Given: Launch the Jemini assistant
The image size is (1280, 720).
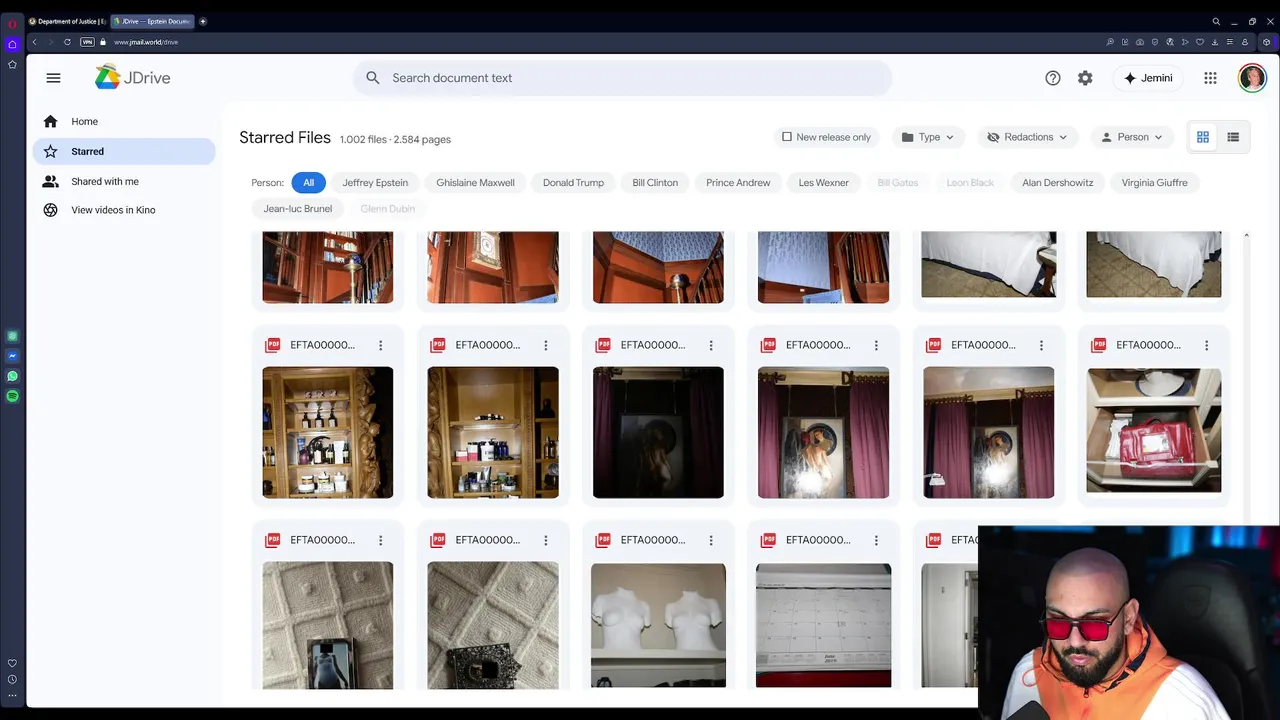Looking at the screenshot, I should click(1148, 78).
